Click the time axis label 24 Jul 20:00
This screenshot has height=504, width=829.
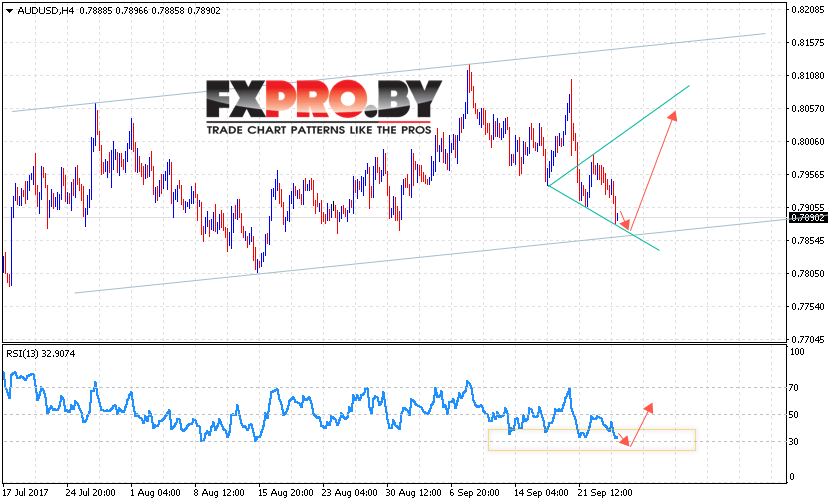pos(90,492)
